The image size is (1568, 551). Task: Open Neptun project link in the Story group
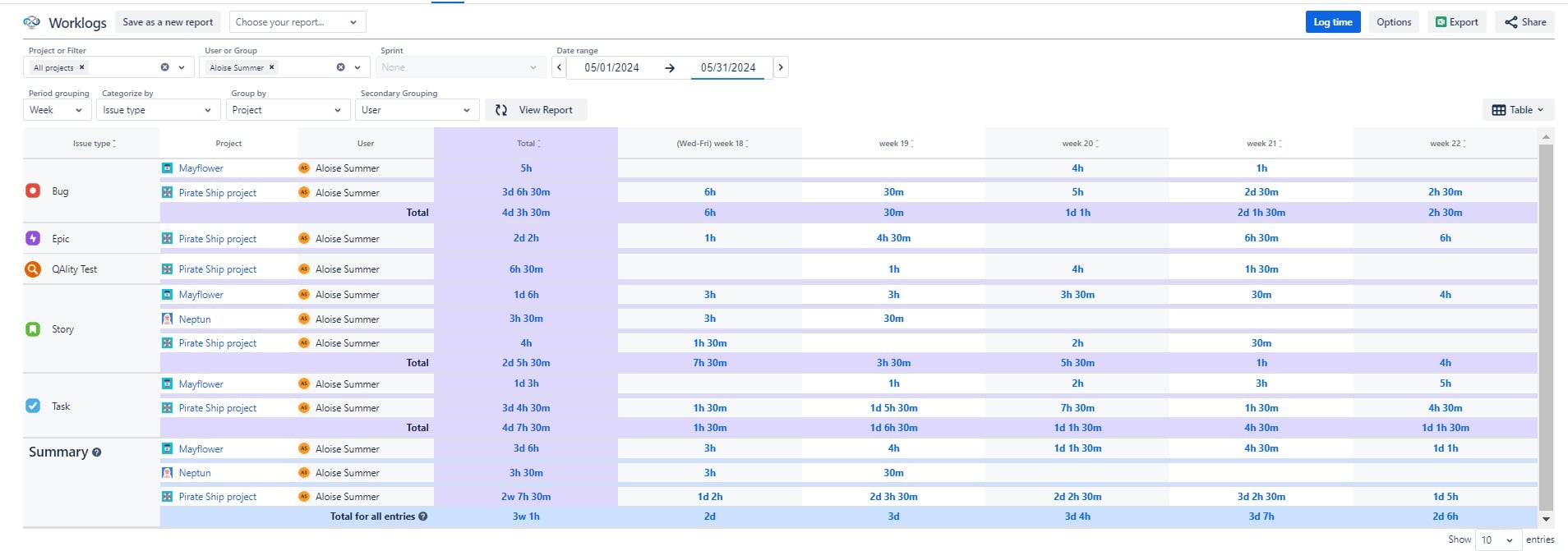click(195, 319)
